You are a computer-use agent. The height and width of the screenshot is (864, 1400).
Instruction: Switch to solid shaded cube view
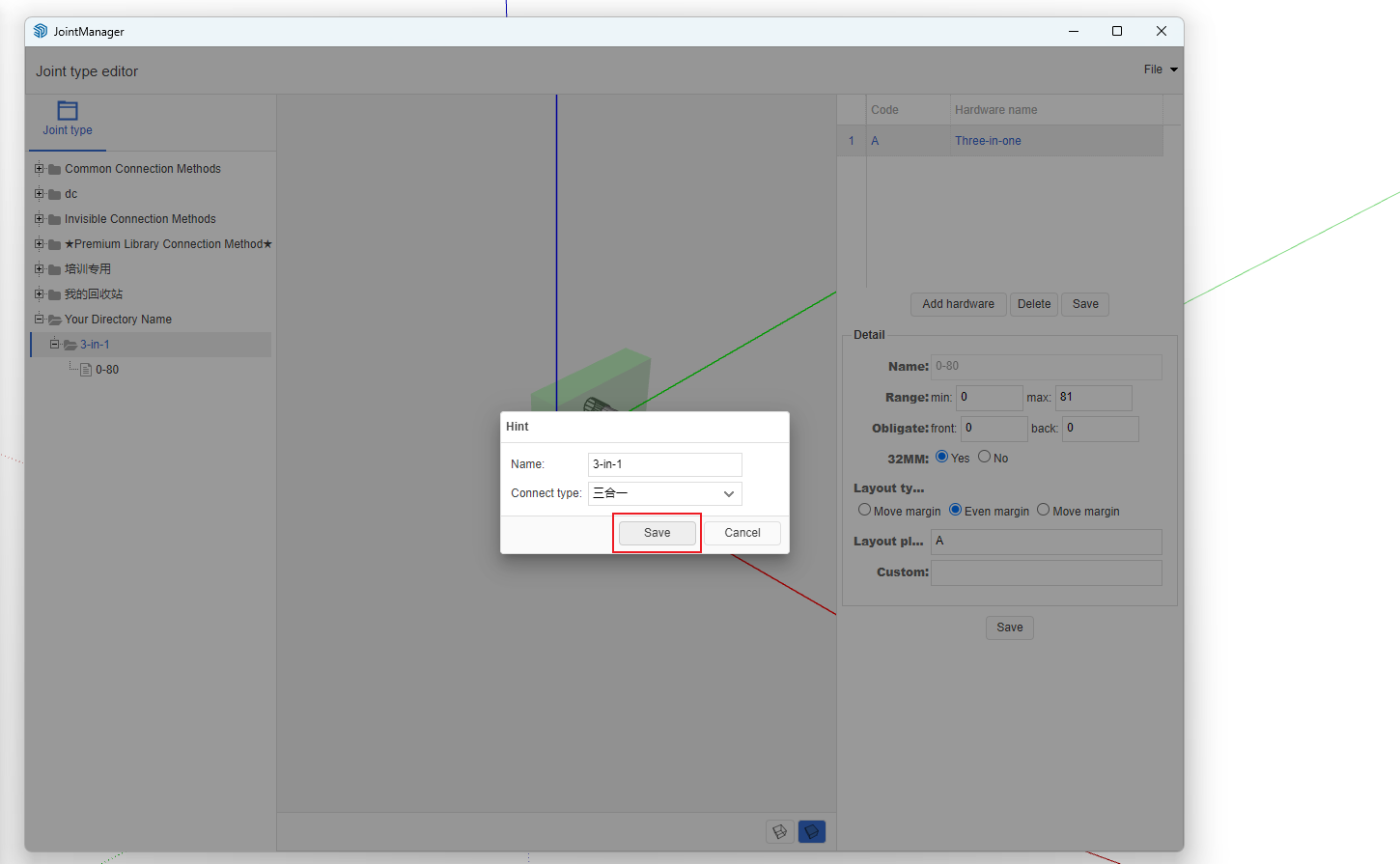pyautogui.click(x=812, y=831)
